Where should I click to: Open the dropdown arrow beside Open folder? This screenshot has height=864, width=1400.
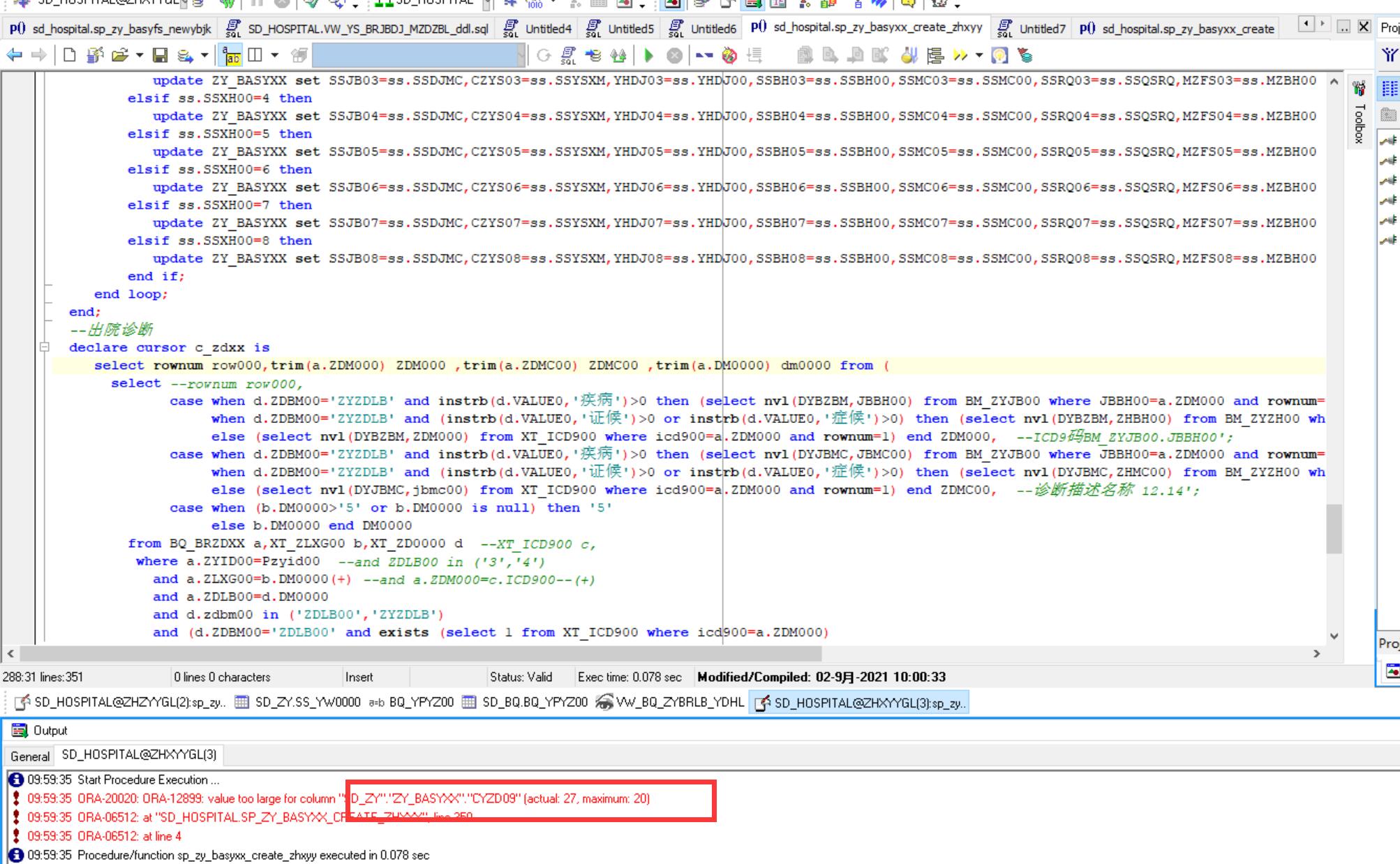[140, 55]
